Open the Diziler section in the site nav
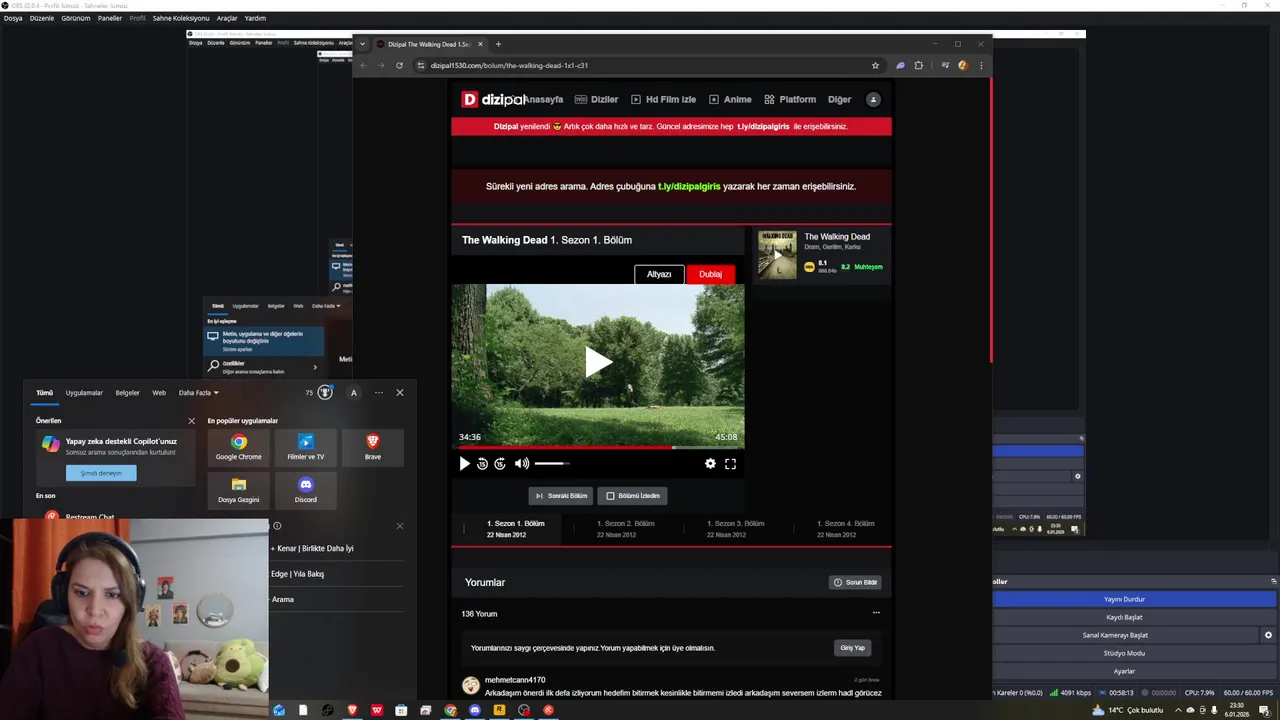This screenshot has width=1280, height=720. [596, 99]
